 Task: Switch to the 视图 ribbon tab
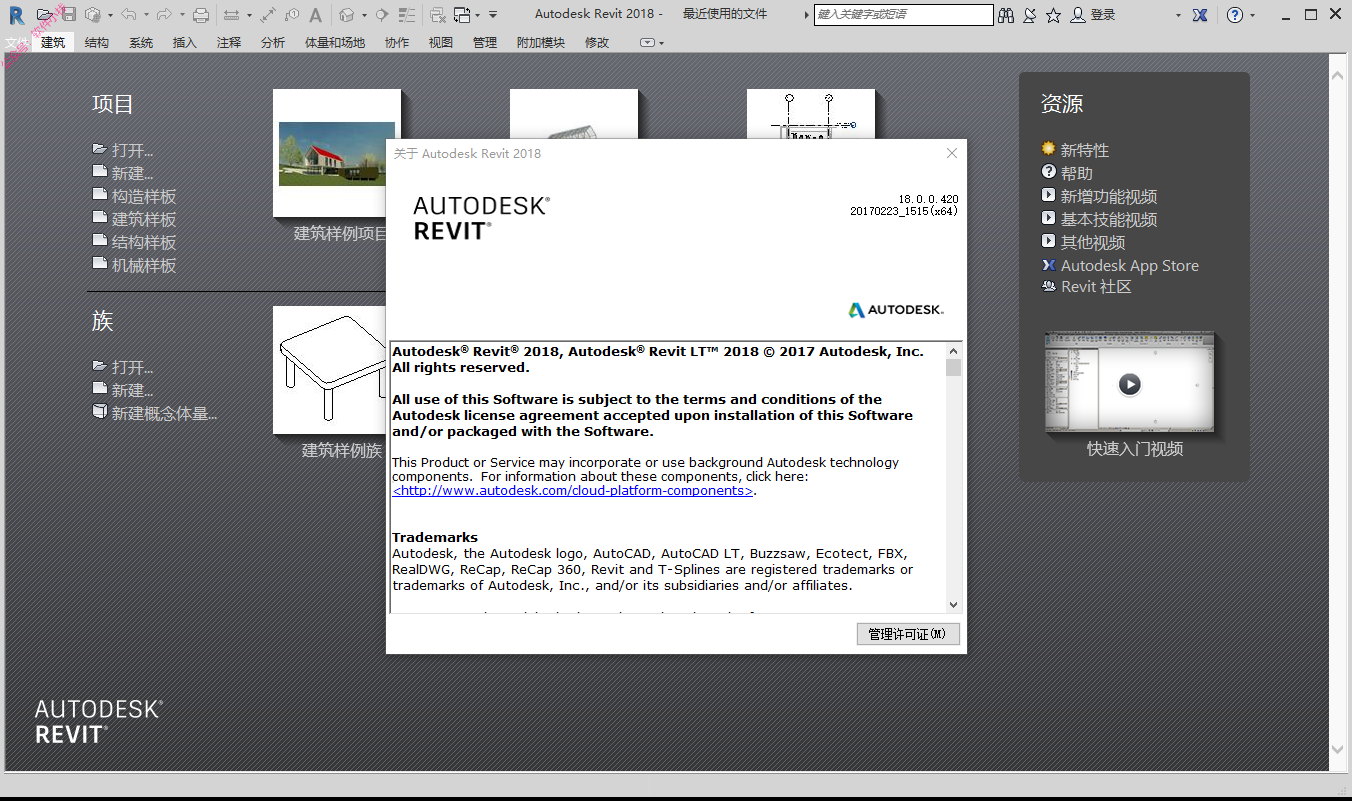click(440, 43)
